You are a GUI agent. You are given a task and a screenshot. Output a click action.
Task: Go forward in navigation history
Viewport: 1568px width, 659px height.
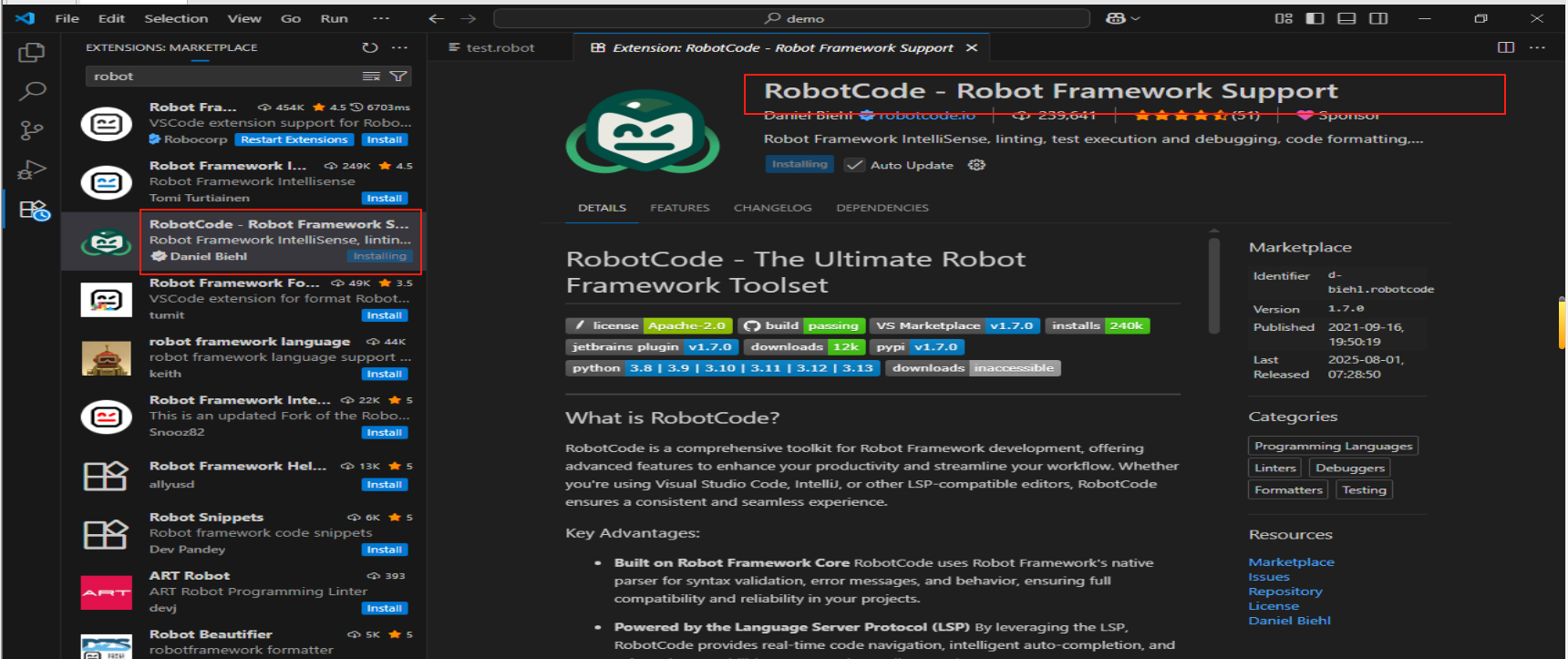(469, 18)
